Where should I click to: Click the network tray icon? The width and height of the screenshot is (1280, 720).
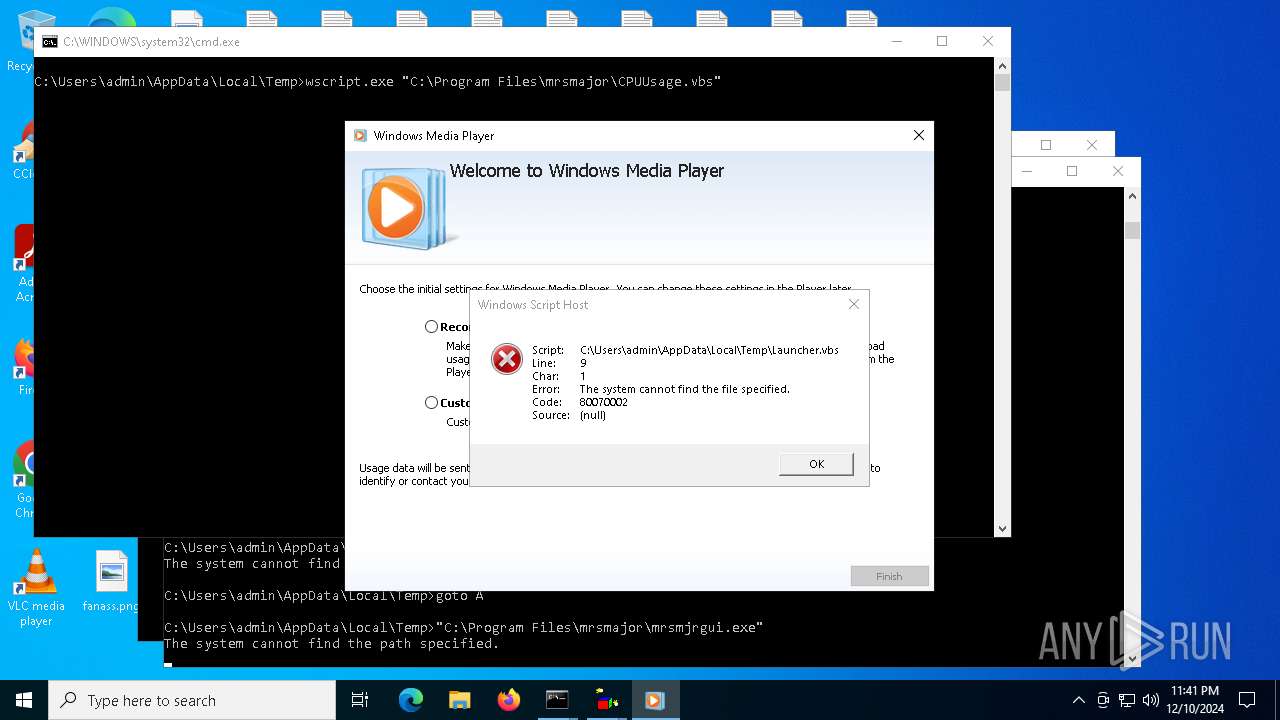1127,700
